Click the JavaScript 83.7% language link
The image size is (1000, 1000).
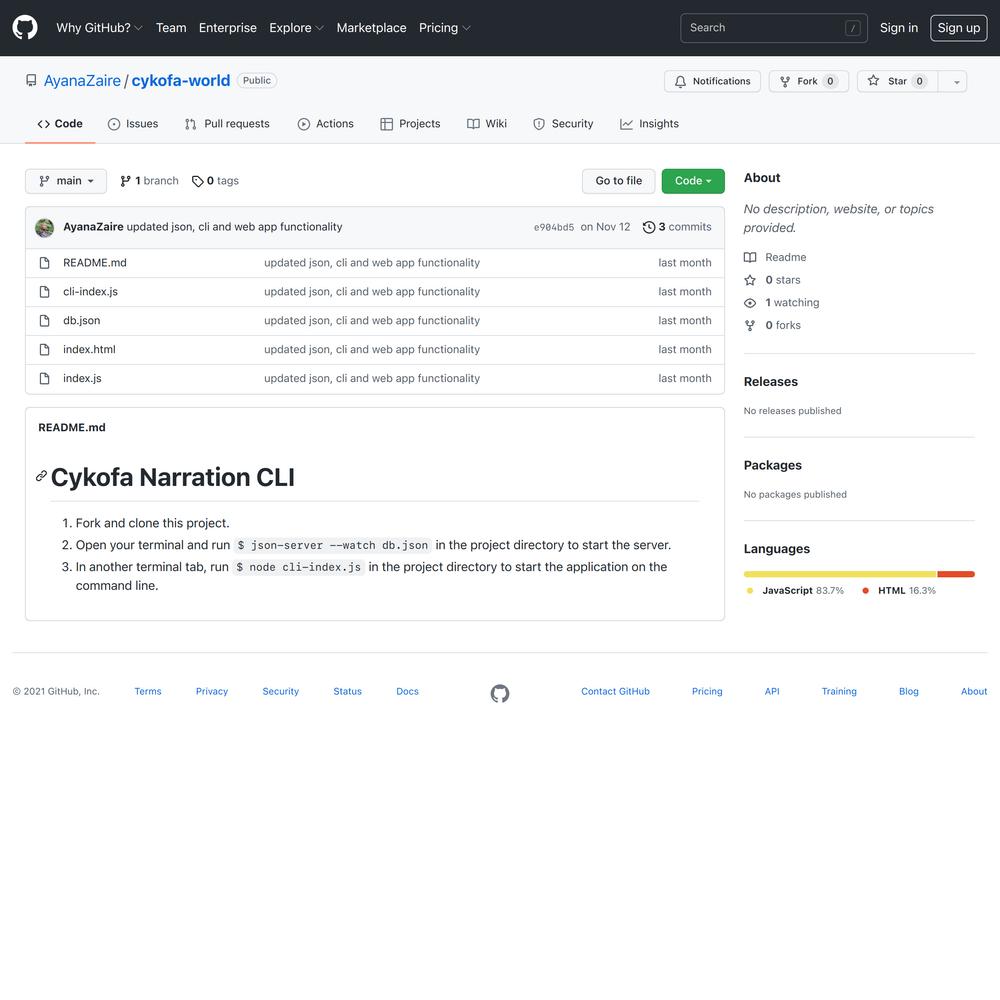tap(795, 591)
